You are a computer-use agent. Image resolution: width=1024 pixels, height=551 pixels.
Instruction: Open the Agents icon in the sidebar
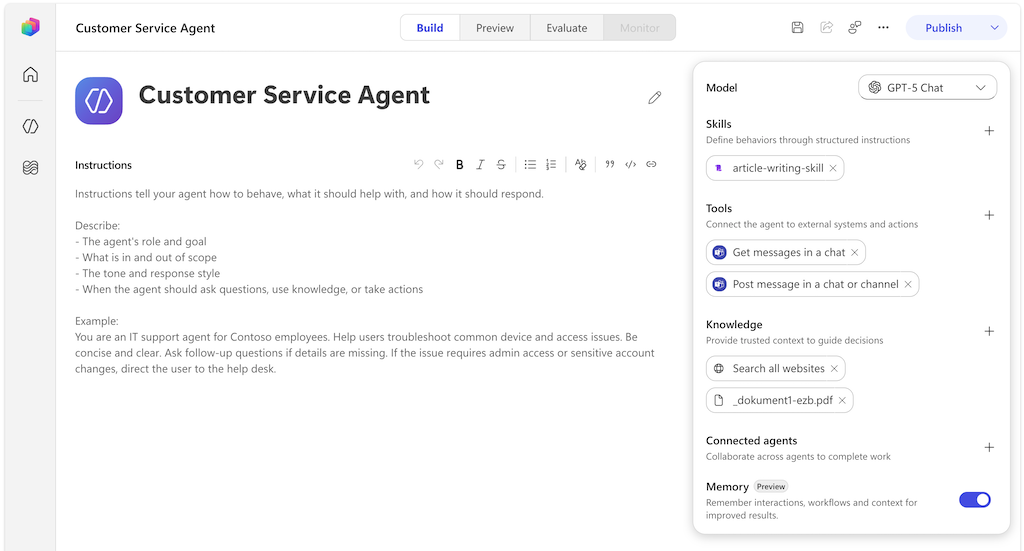coord(30,126)
